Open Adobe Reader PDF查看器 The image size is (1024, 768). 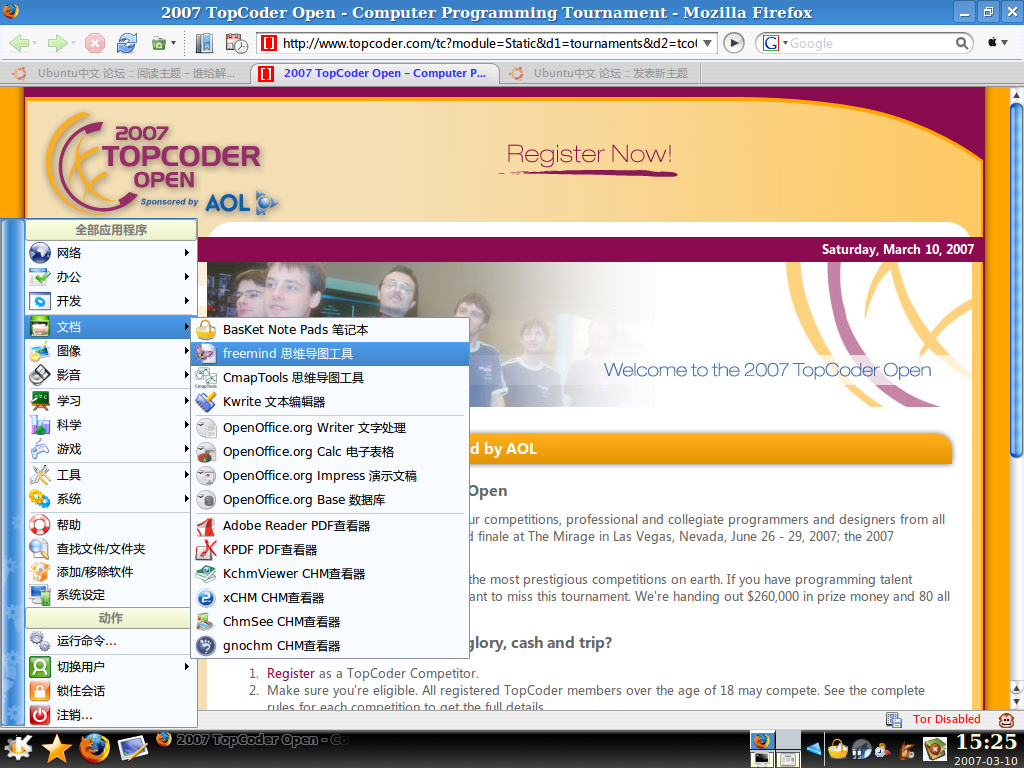[x=330, y=526]
